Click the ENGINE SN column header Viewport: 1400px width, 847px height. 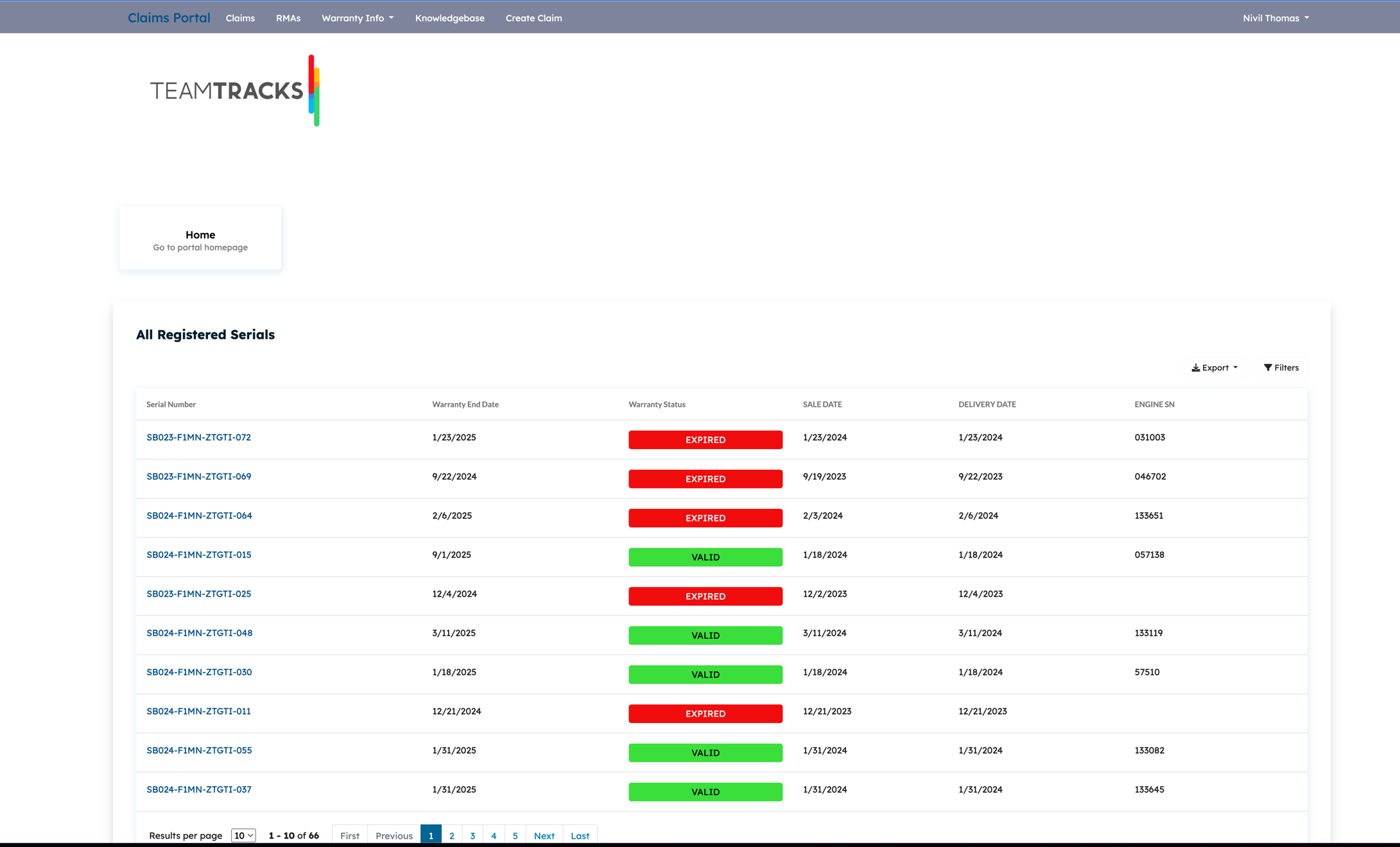point(1154,404)
